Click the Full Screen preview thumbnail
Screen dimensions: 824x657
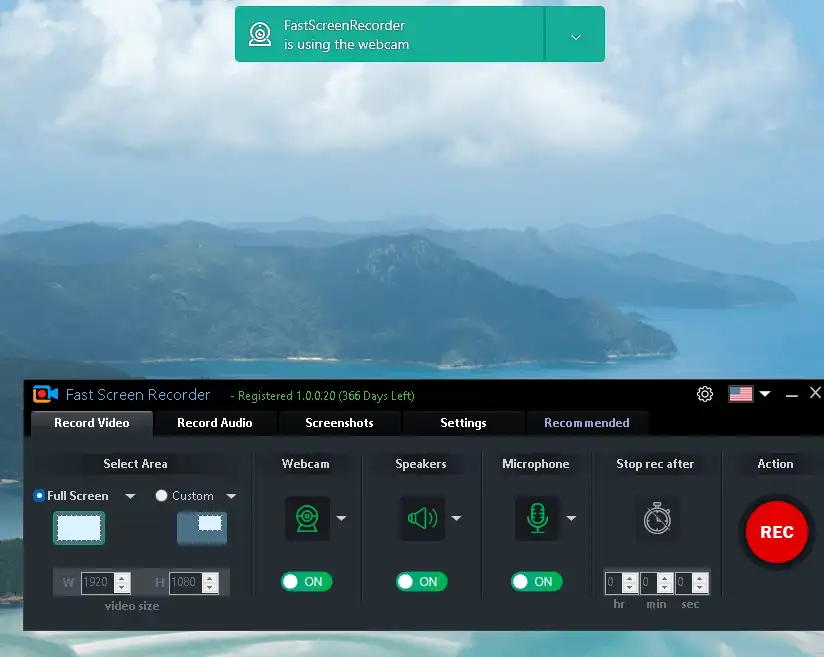(x=79, y=527)
